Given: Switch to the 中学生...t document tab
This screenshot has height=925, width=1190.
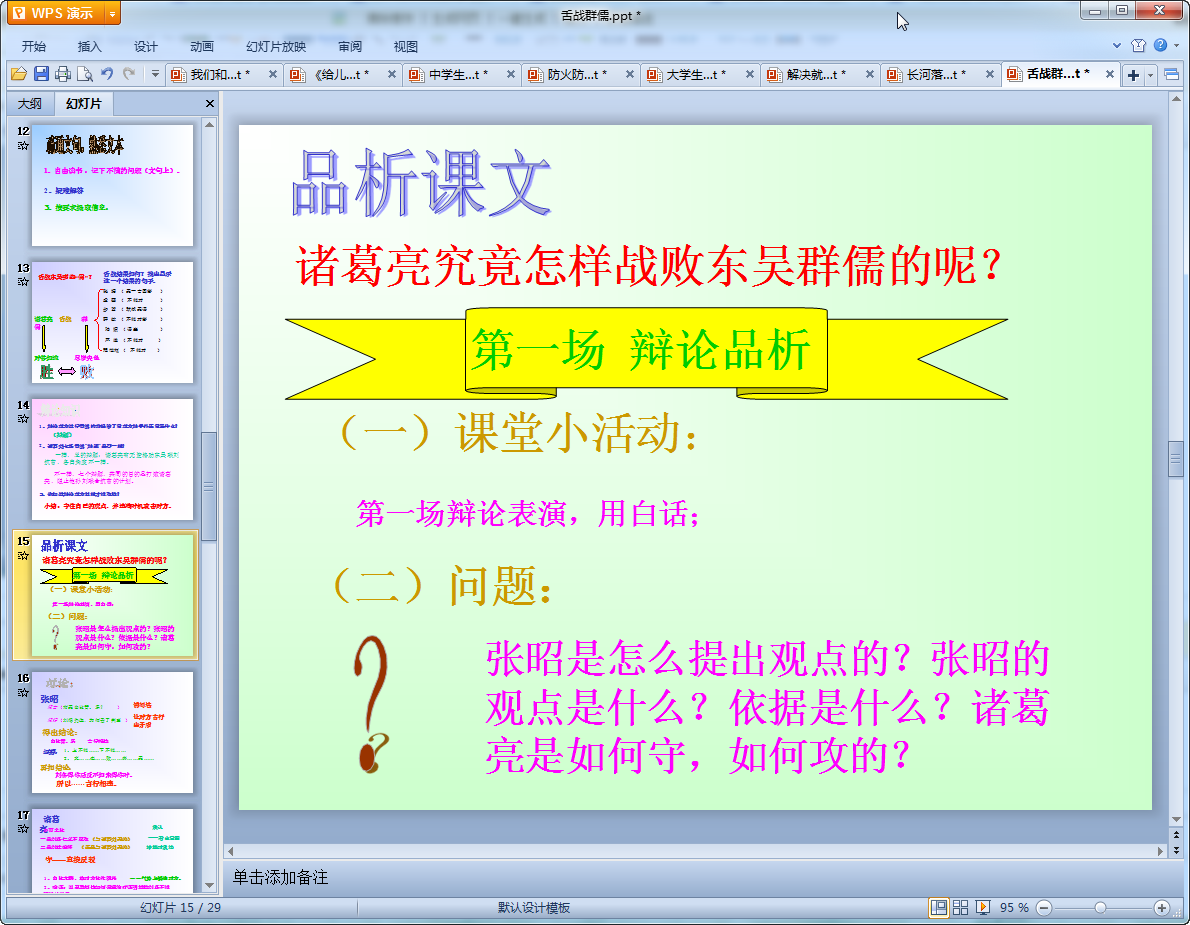Looking at the screenshot, I should point(457,74).
